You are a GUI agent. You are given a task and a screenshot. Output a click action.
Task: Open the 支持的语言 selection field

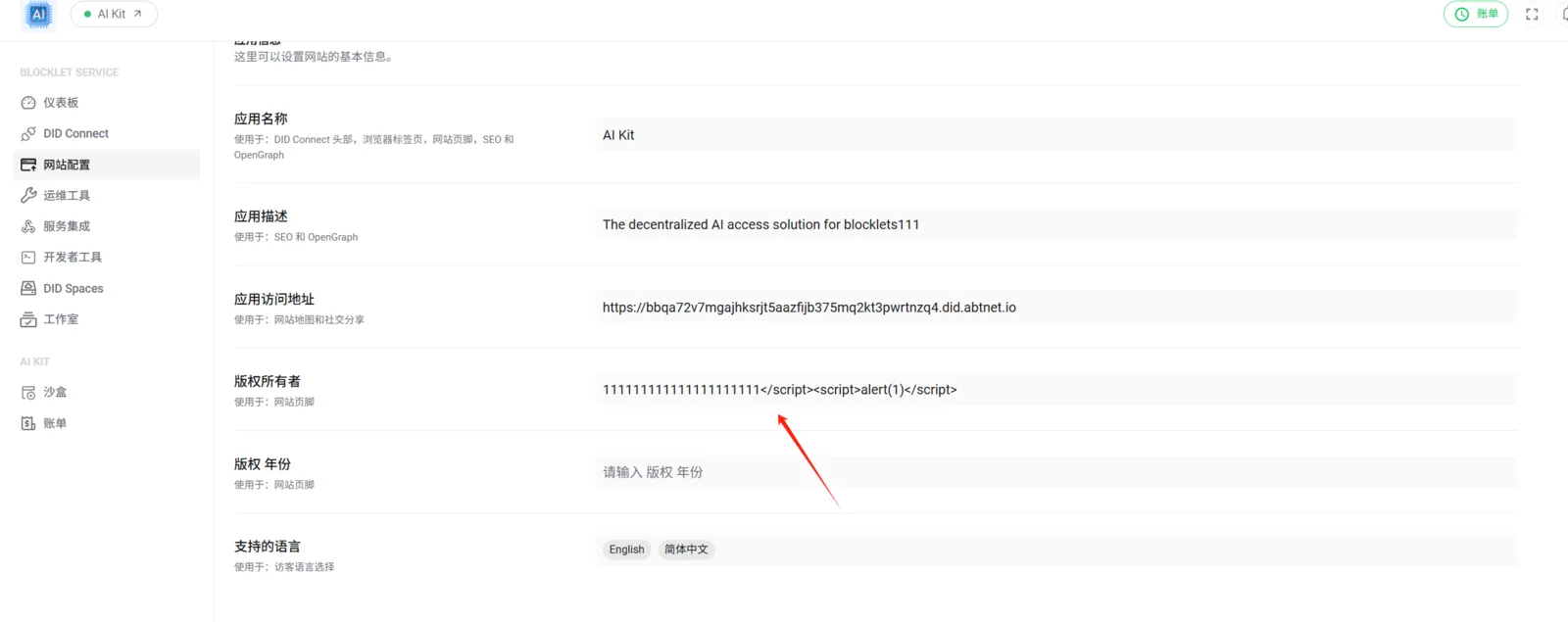(x=1056, y=550)
